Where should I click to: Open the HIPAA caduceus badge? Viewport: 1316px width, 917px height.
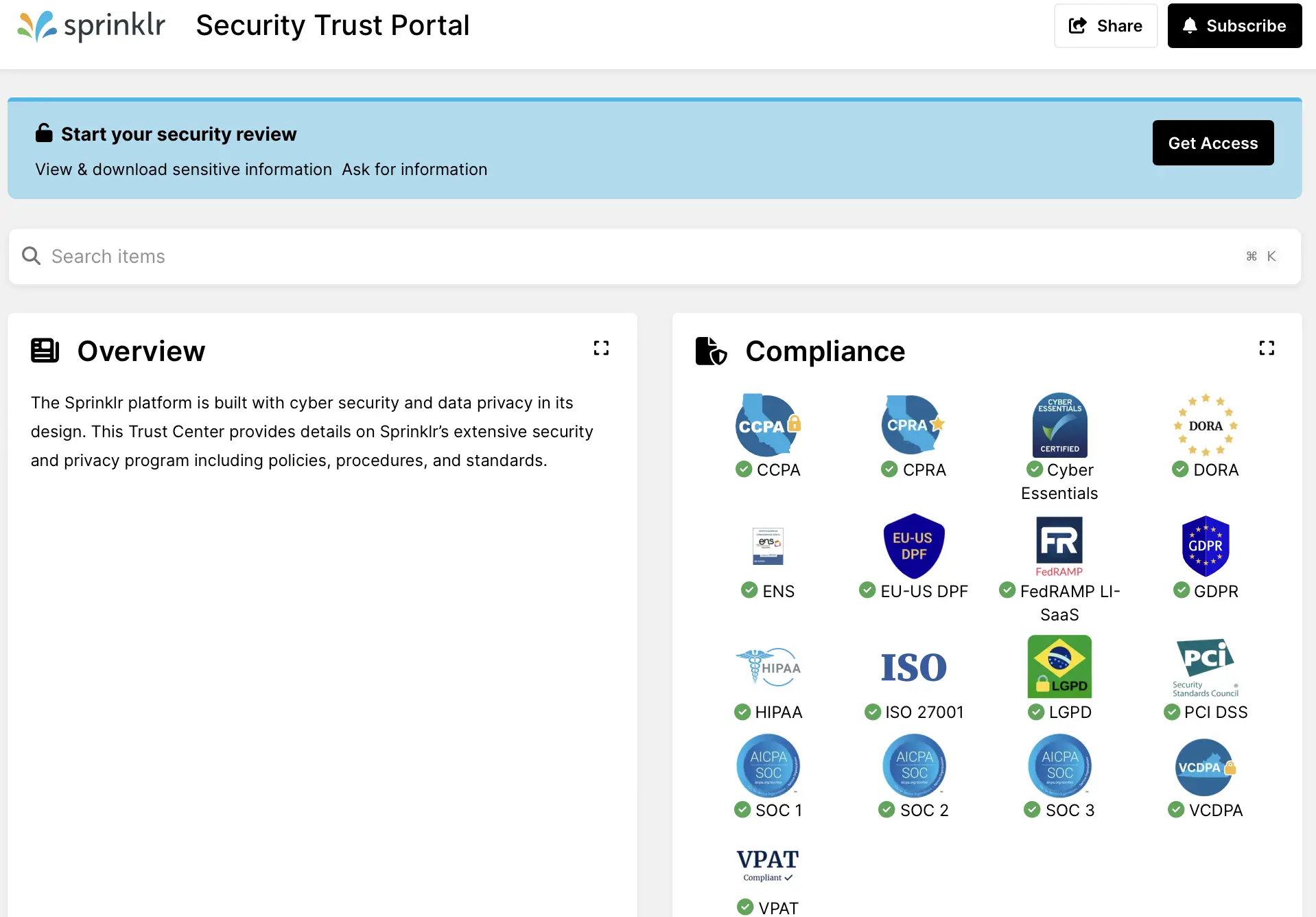(768, 667)
